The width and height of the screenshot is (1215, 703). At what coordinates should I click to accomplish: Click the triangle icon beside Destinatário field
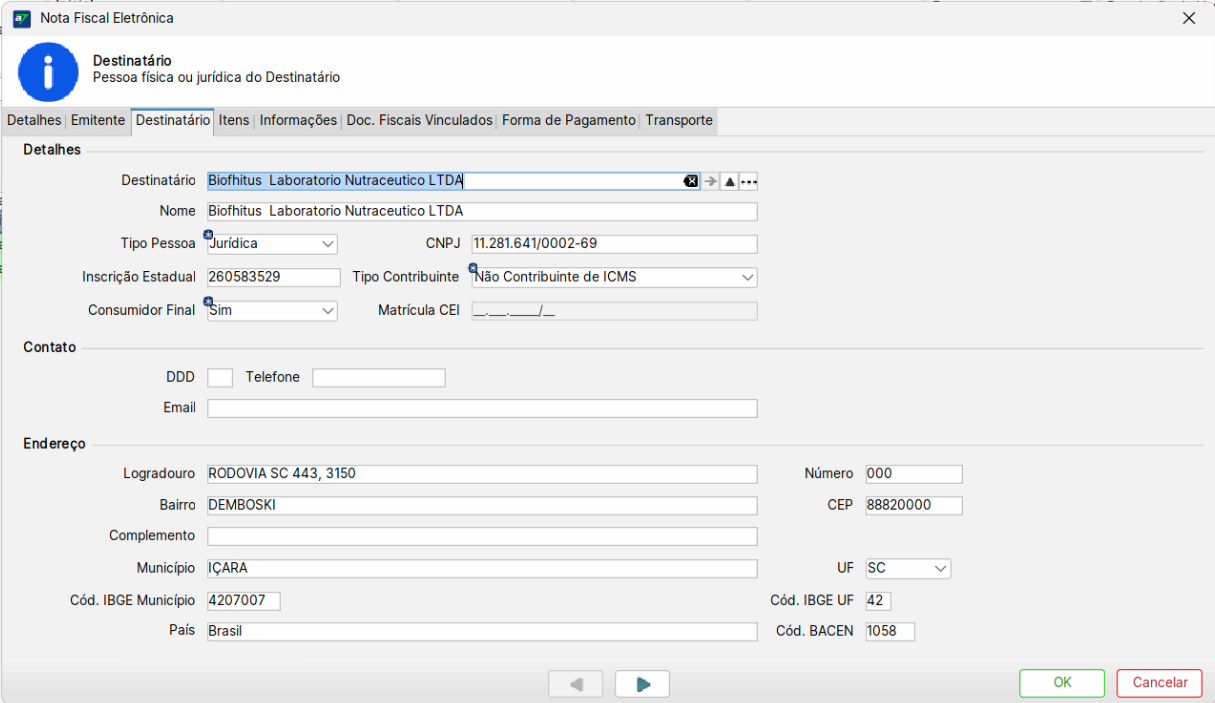pyautogui.click(x=730, y=181)
